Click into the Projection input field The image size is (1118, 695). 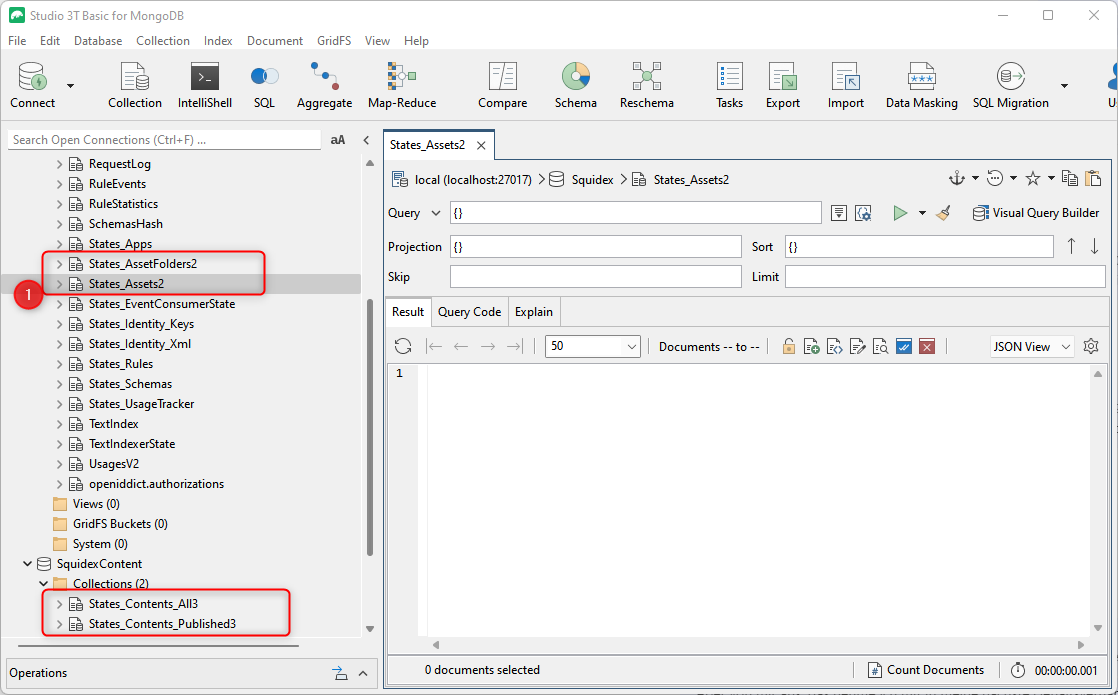click(x=595, y=247)
